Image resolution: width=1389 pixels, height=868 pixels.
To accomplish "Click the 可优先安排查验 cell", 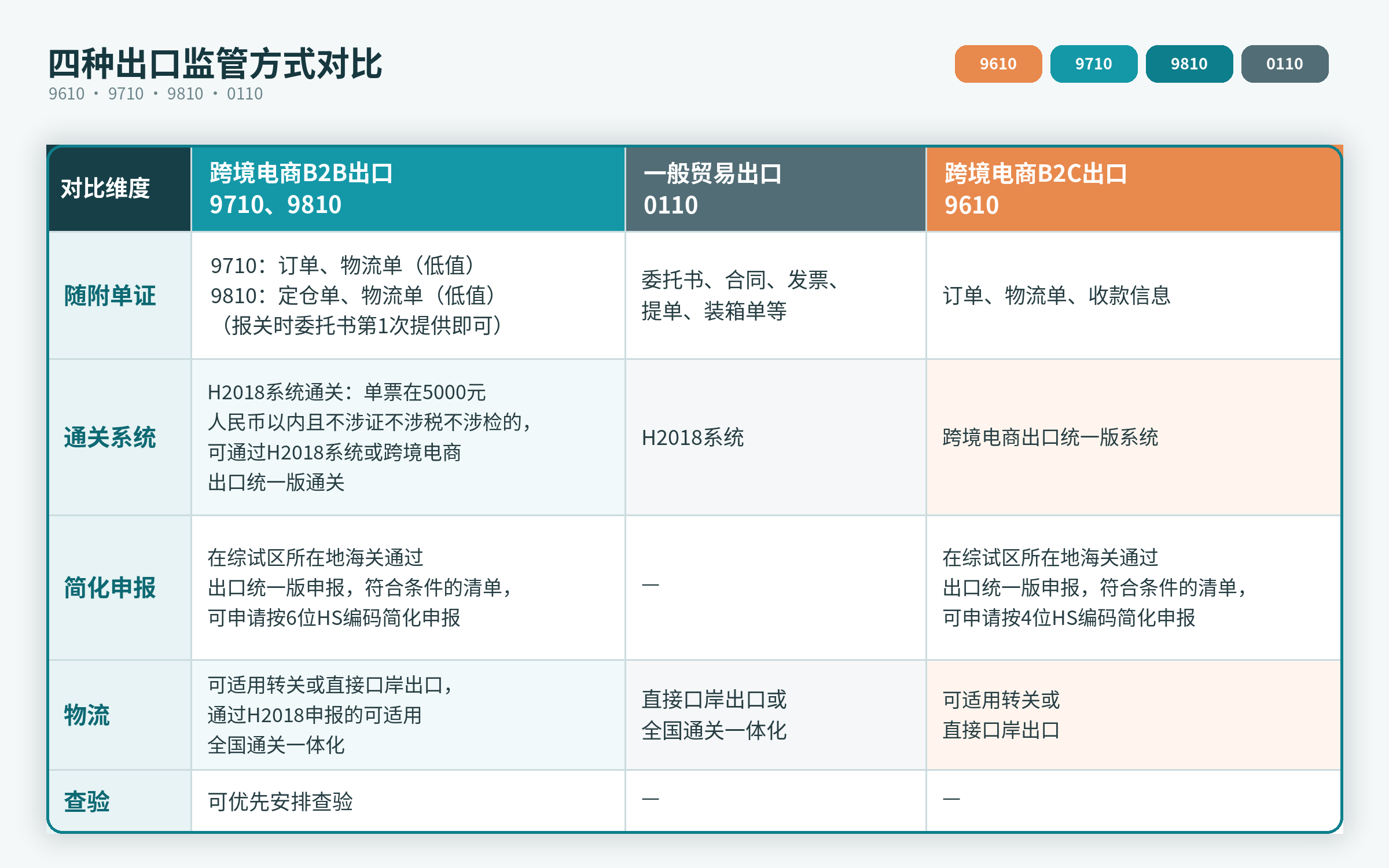I will click(408, 801).
